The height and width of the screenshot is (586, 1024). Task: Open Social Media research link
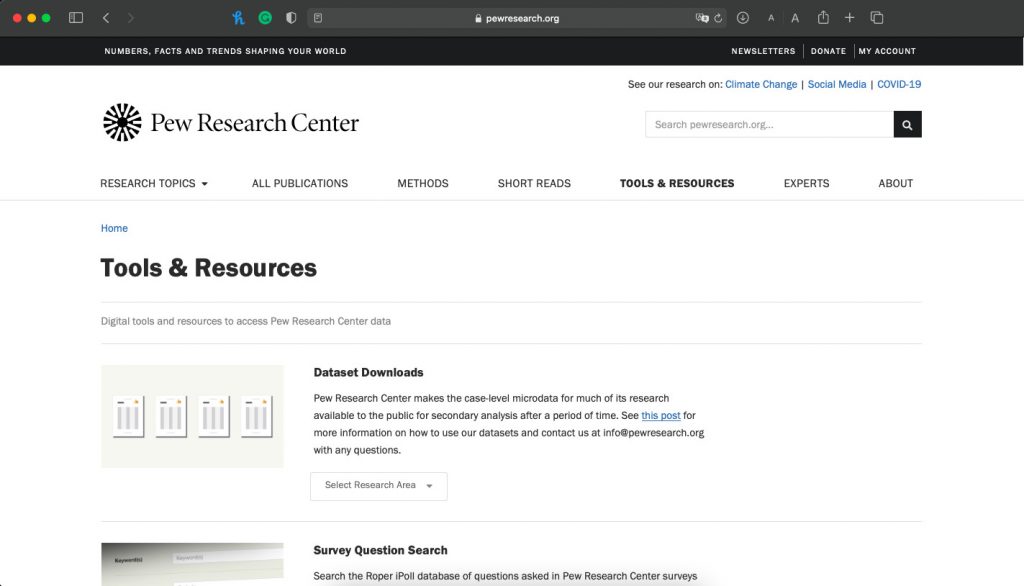click(837, 84)
